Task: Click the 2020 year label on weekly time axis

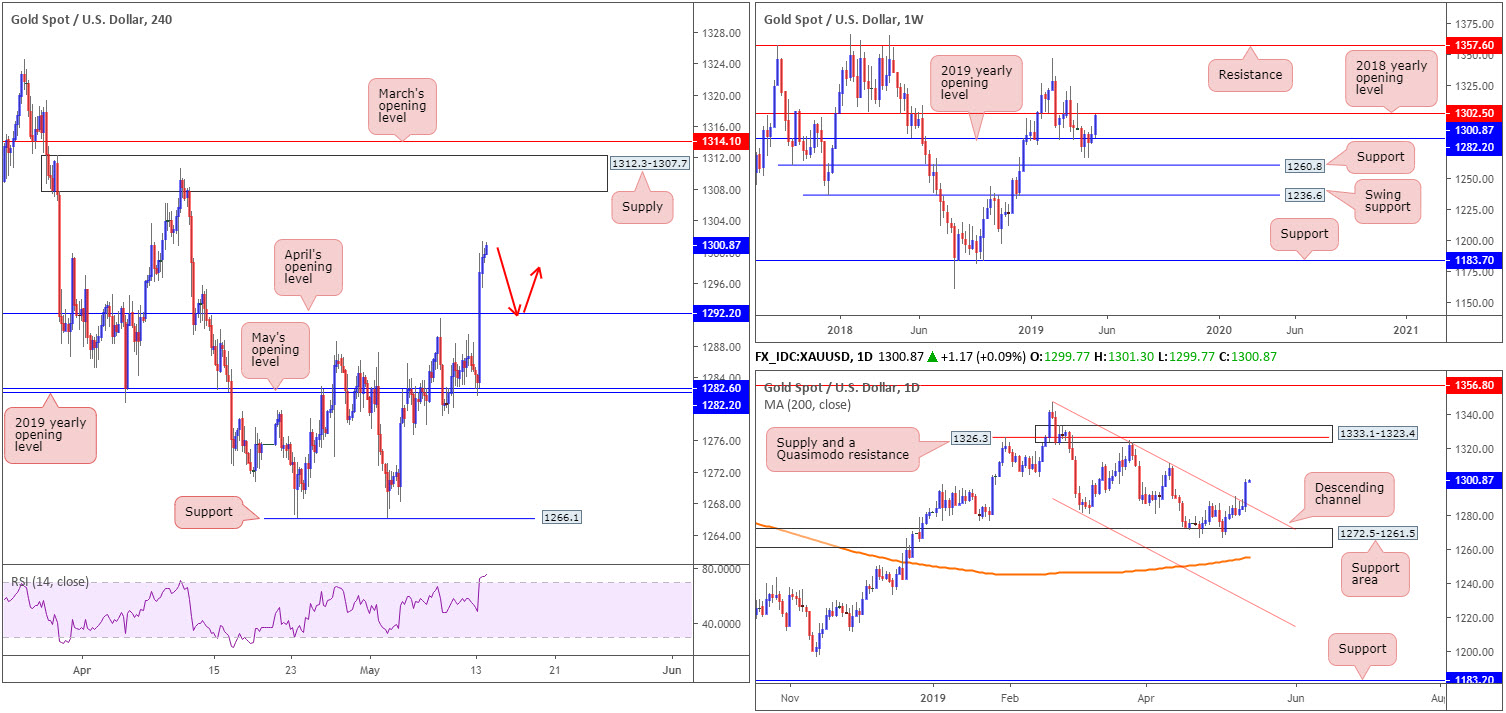Action: tap(1219, 329)
